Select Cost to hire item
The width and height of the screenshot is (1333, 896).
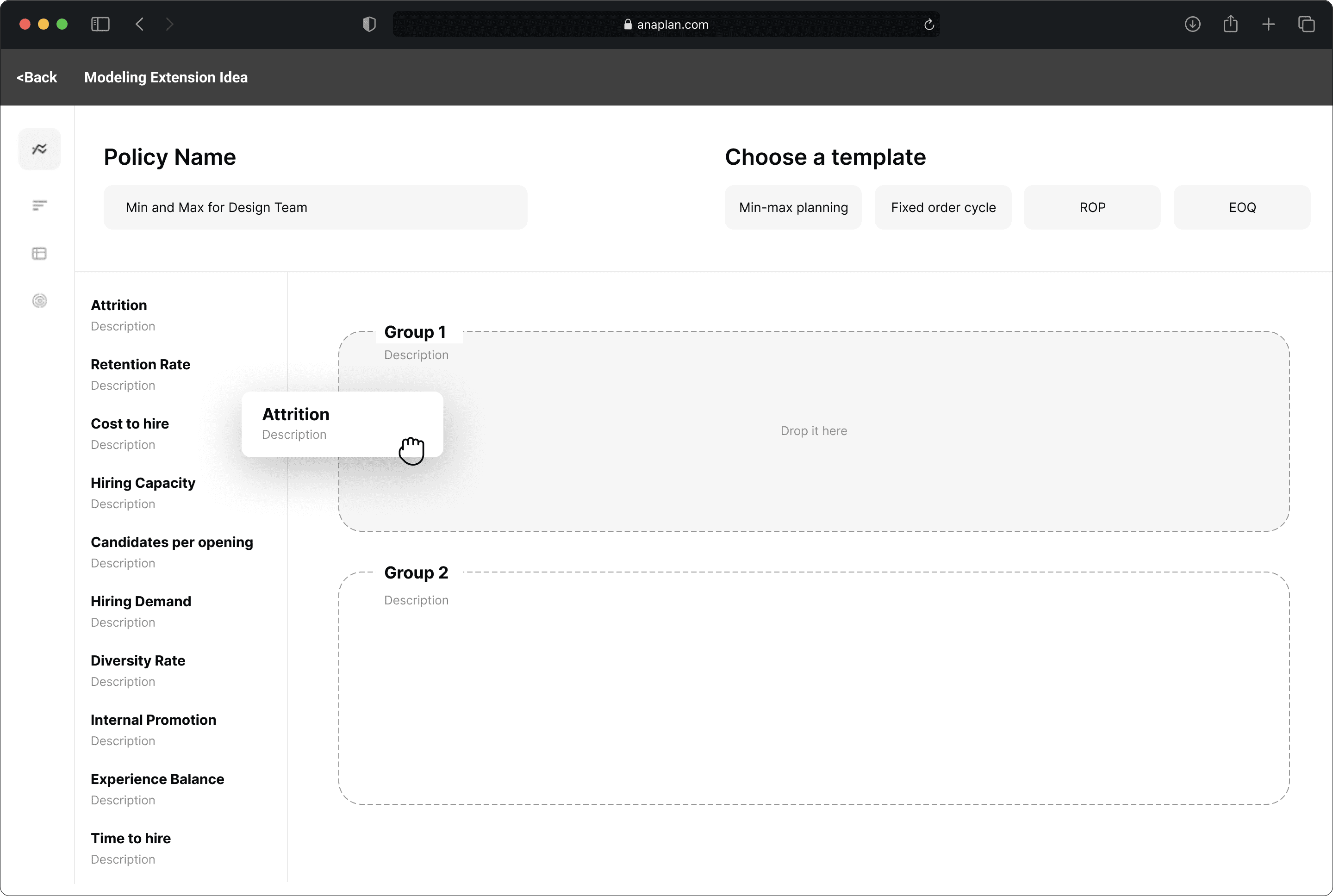pyautogui.click(x=130, y=434)
